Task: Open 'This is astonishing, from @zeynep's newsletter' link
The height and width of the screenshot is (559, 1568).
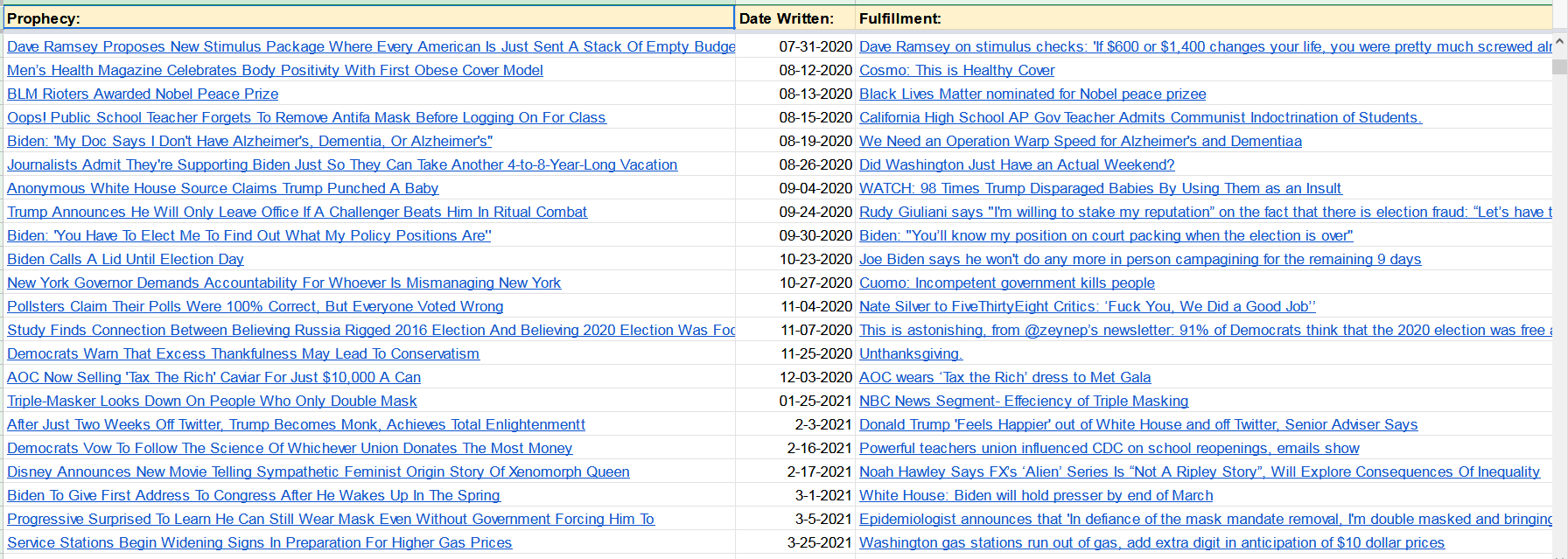Action: (1205, 331)
